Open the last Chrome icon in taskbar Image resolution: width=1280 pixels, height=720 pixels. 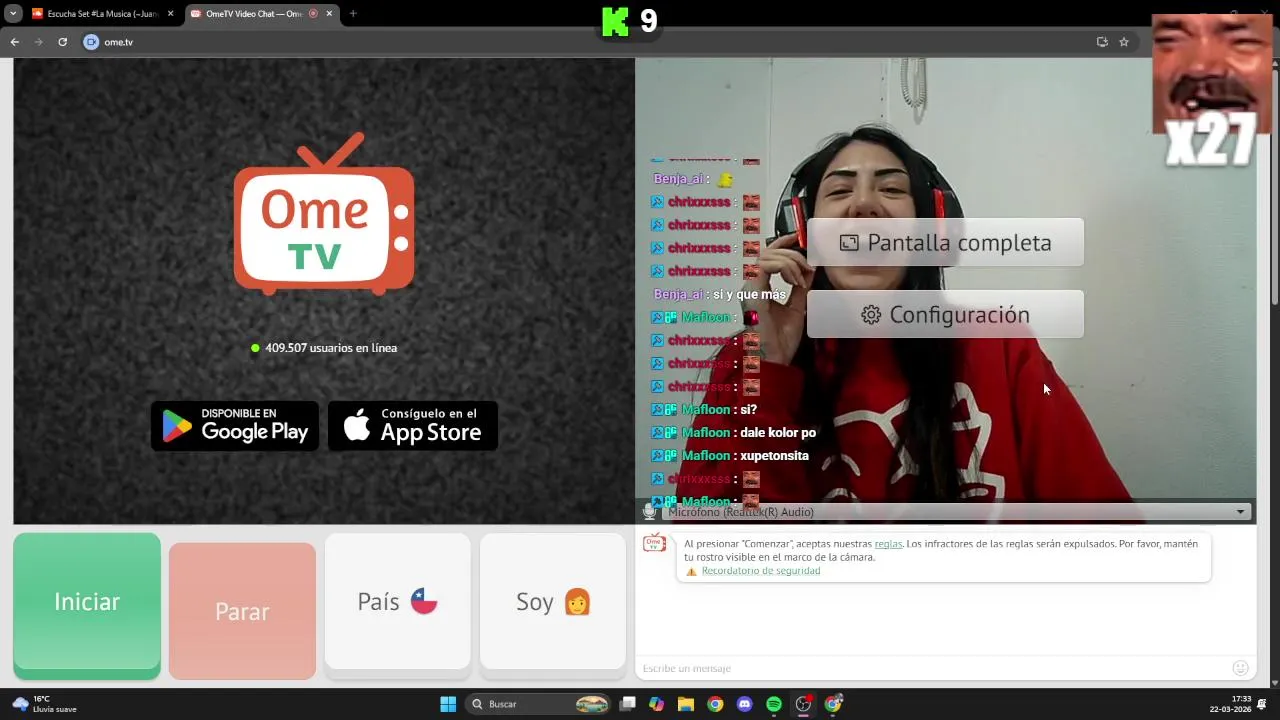coord(833,704)
